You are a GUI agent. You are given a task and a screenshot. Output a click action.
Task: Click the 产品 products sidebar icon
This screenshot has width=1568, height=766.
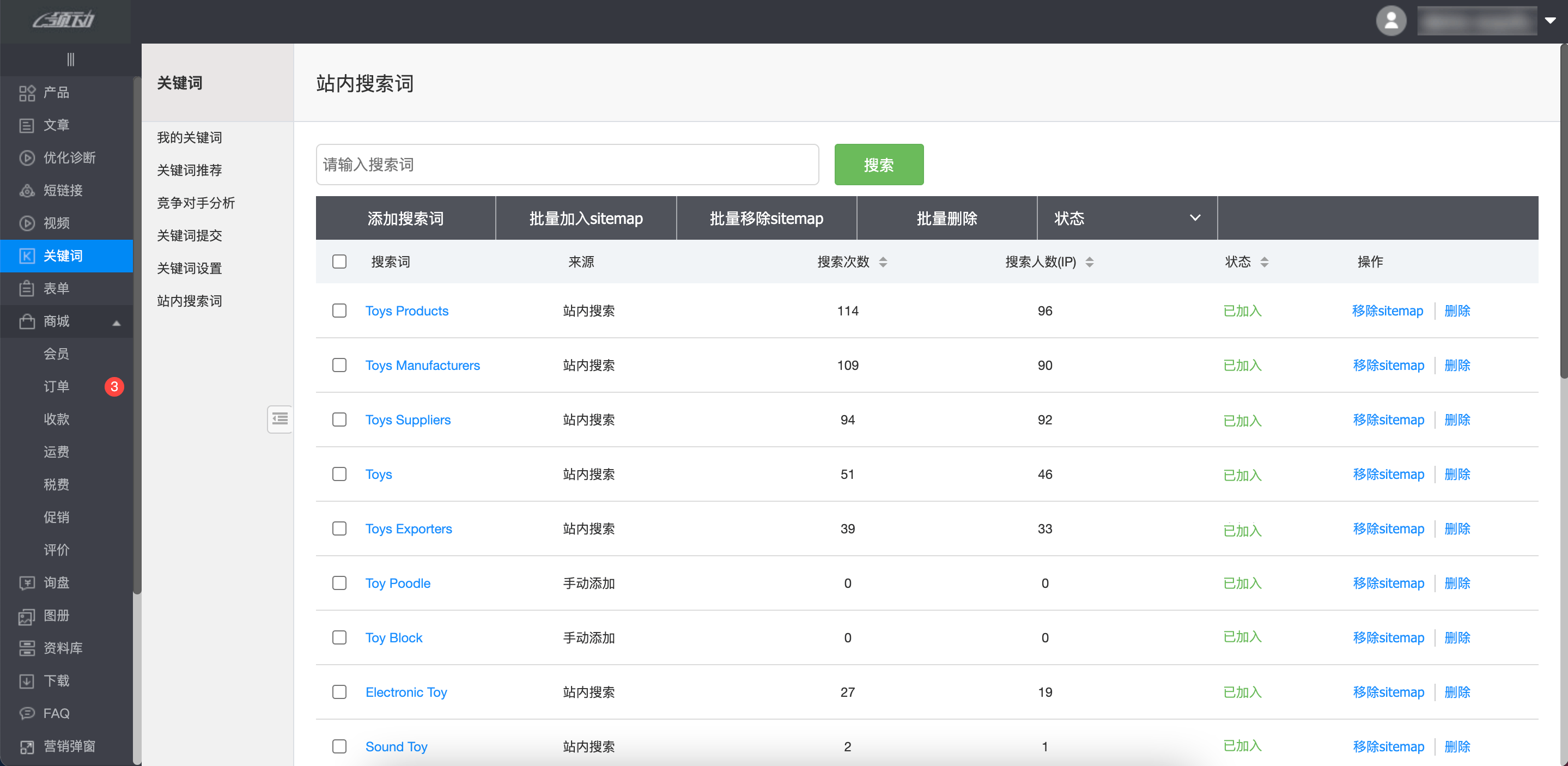point(27,93)
